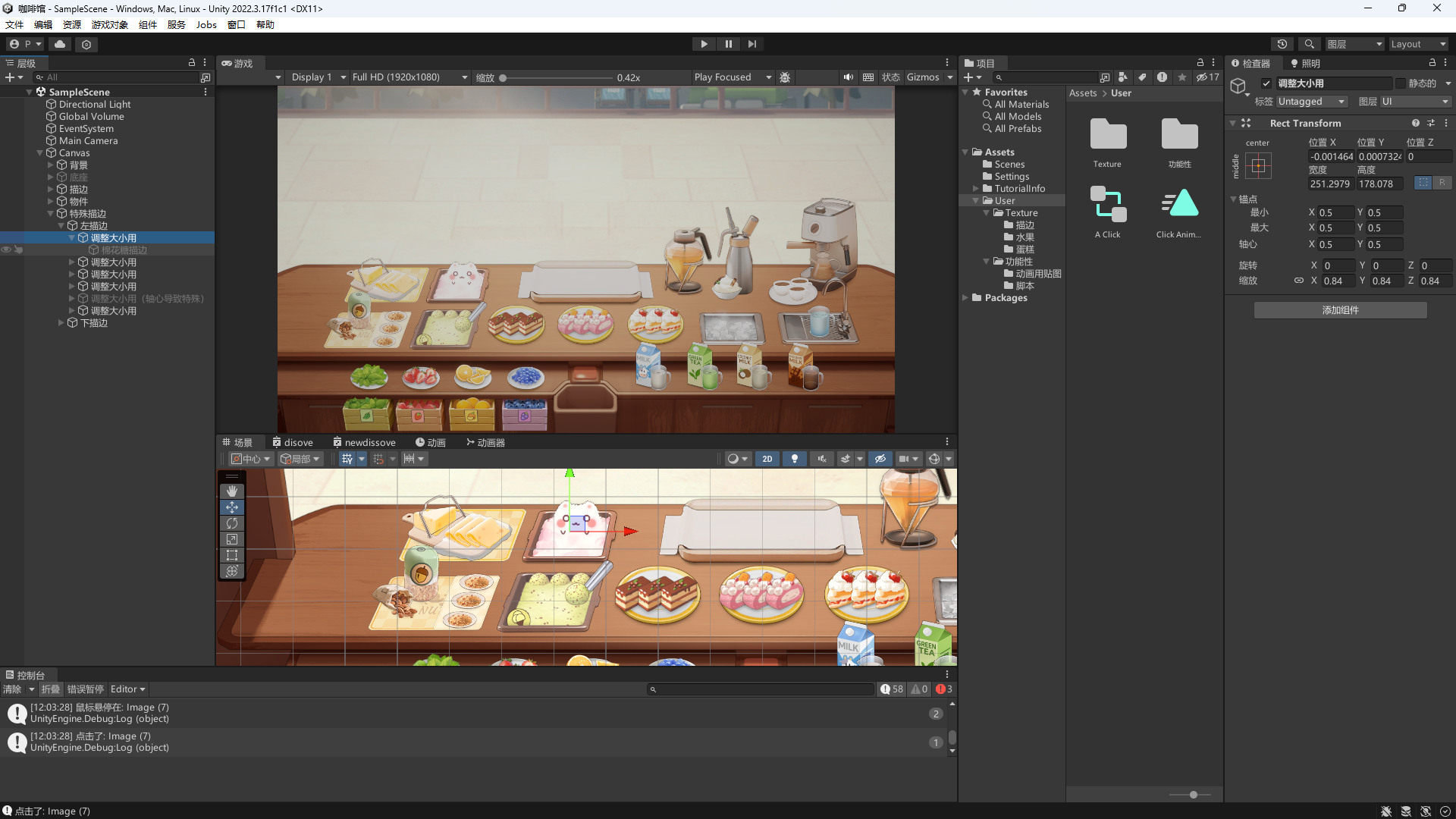Click the Play button
The height and width of the screenshot is (819, 1456).
click(x=704, y=44)
